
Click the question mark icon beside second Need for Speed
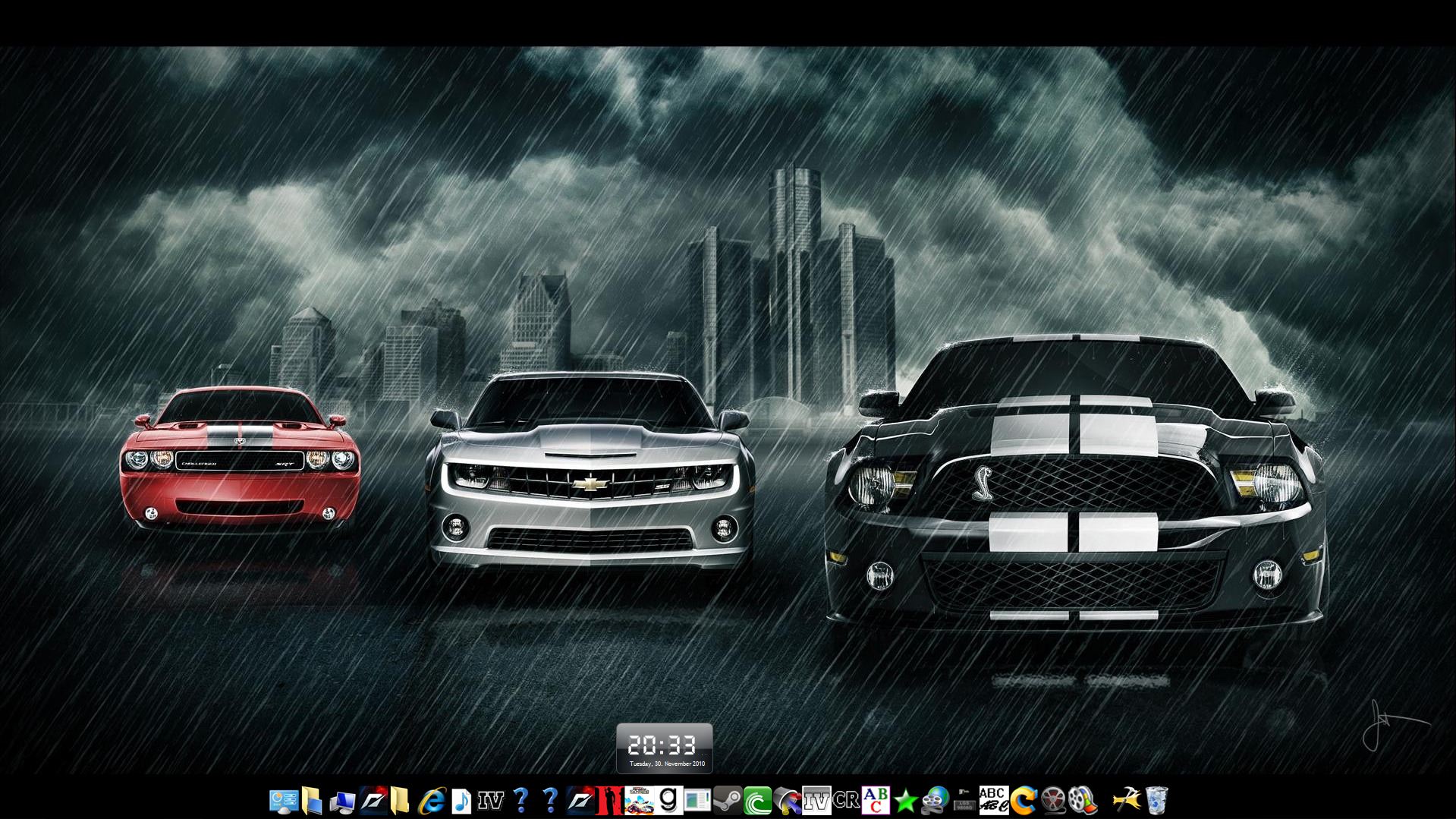(550, 801)
